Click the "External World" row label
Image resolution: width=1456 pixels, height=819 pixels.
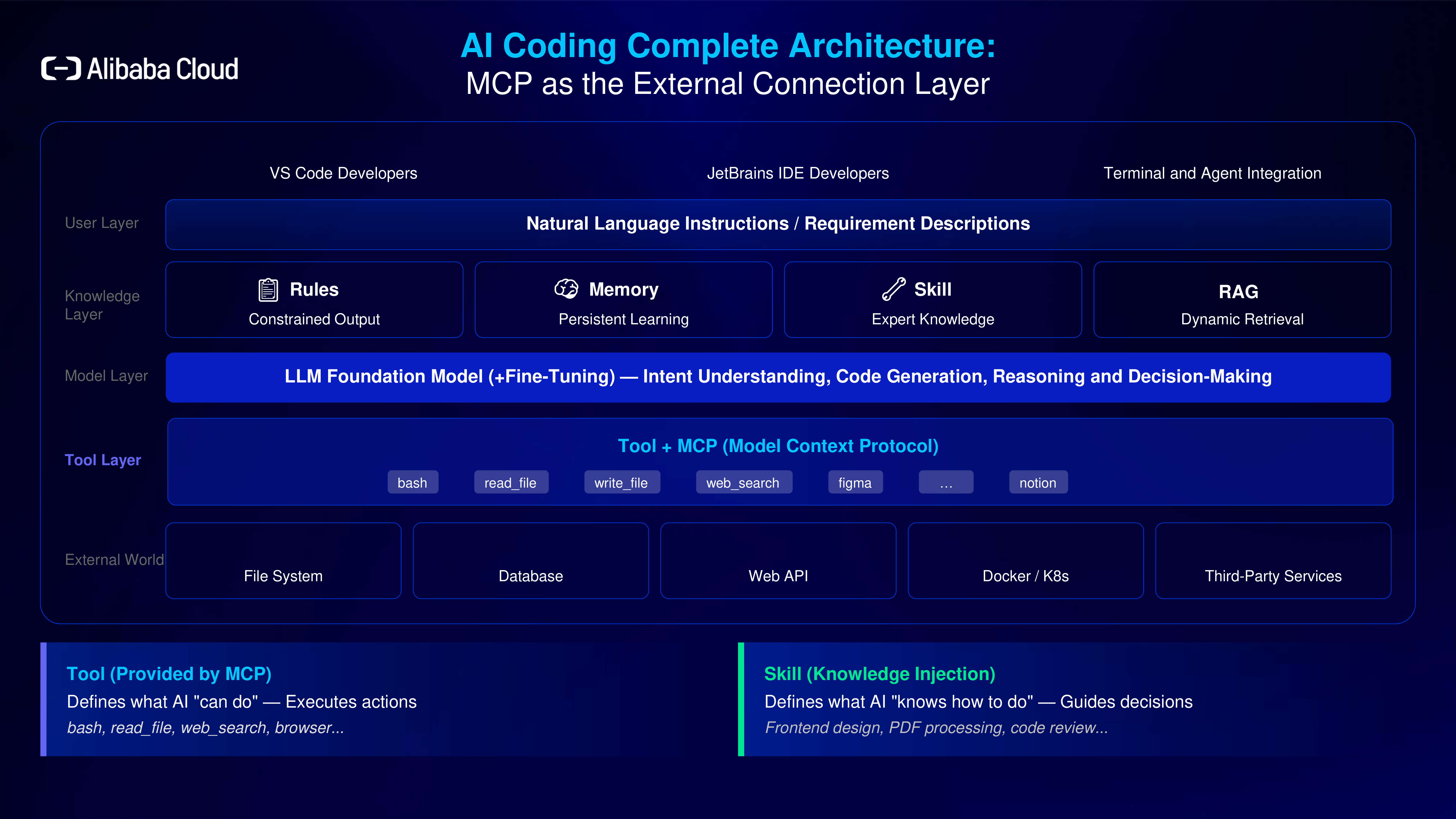pos(115,560)
